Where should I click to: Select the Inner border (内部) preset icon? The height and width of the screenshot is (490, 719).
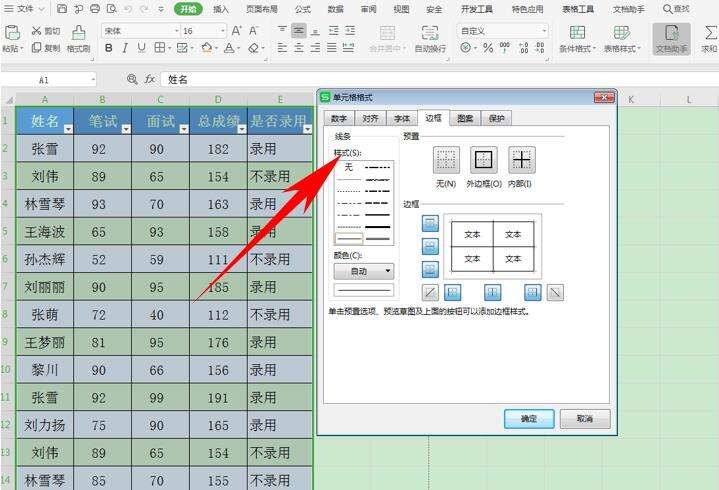point(521,159)
